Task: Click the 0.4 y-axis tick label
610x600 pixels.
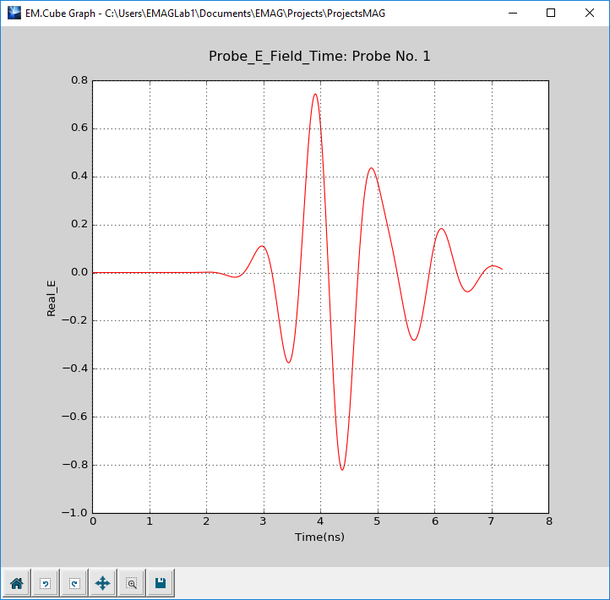Action: (x=79, y=176)
